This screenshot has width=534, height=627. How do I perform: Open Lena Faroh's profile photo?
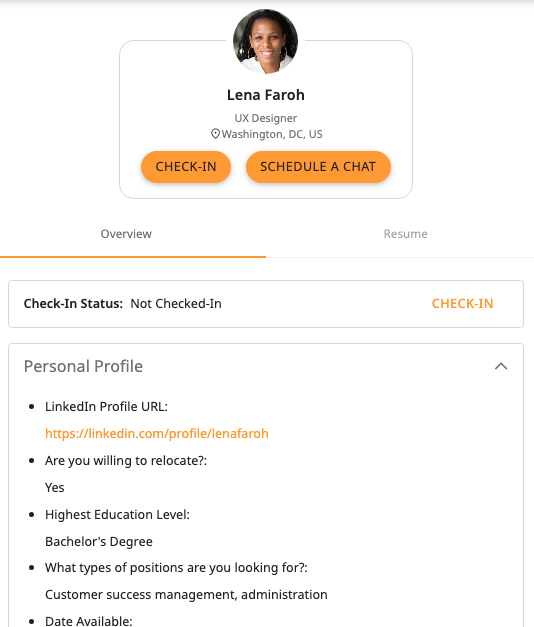266,42
